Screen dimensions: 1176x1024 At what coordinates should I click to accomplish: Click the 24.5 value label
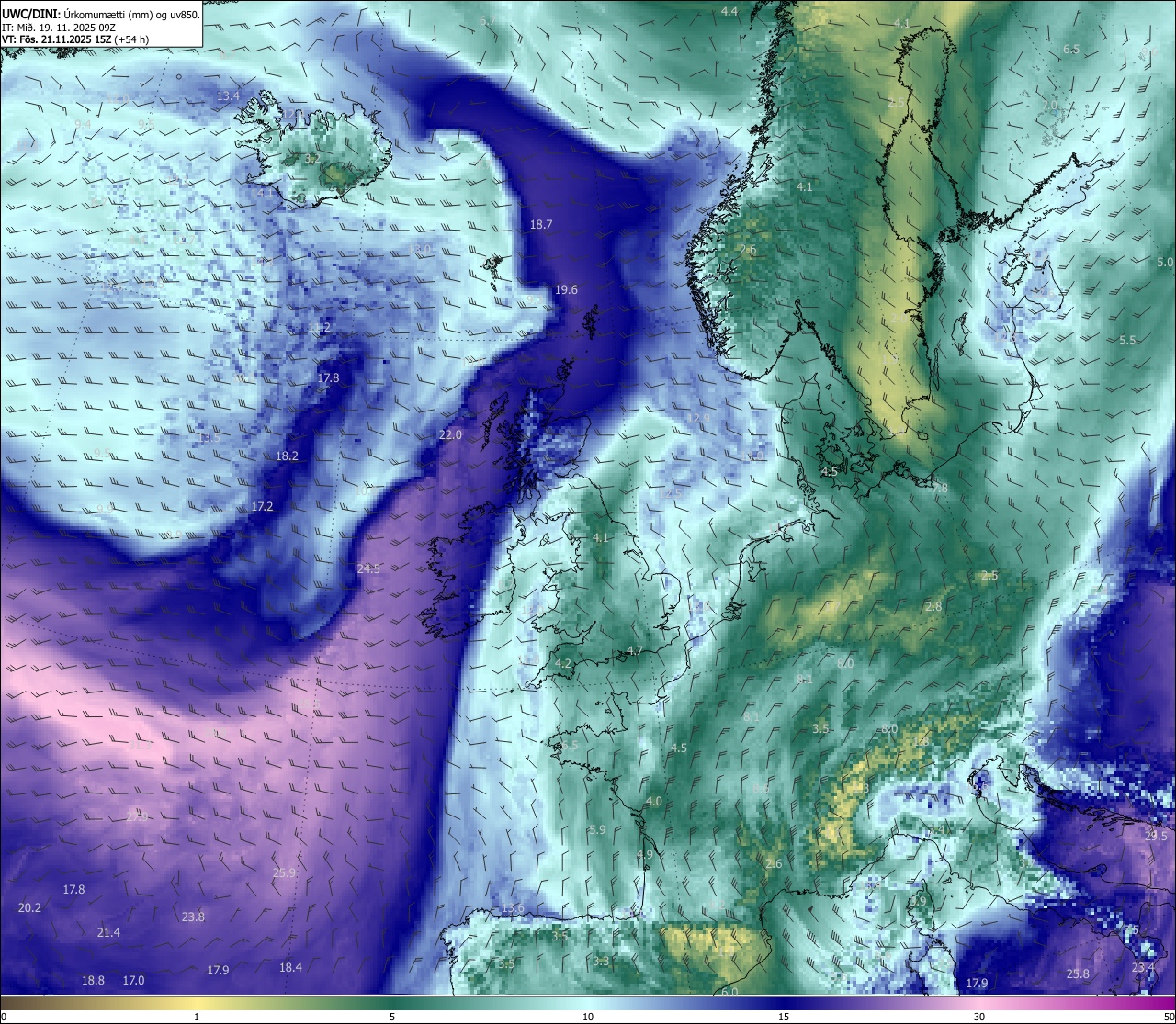368,569
